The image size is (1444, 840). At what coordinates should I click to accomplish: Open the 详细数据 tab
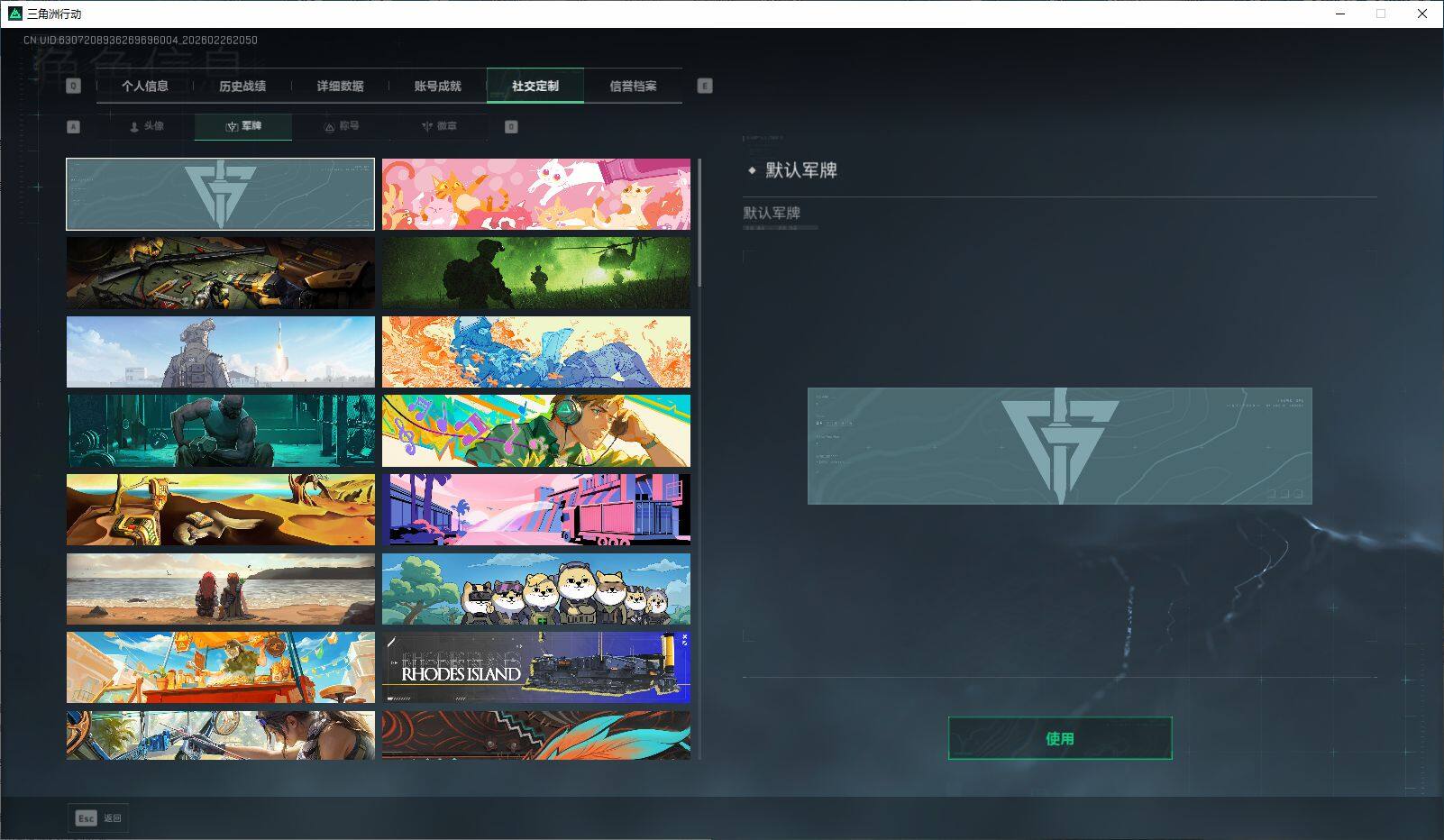340,86
